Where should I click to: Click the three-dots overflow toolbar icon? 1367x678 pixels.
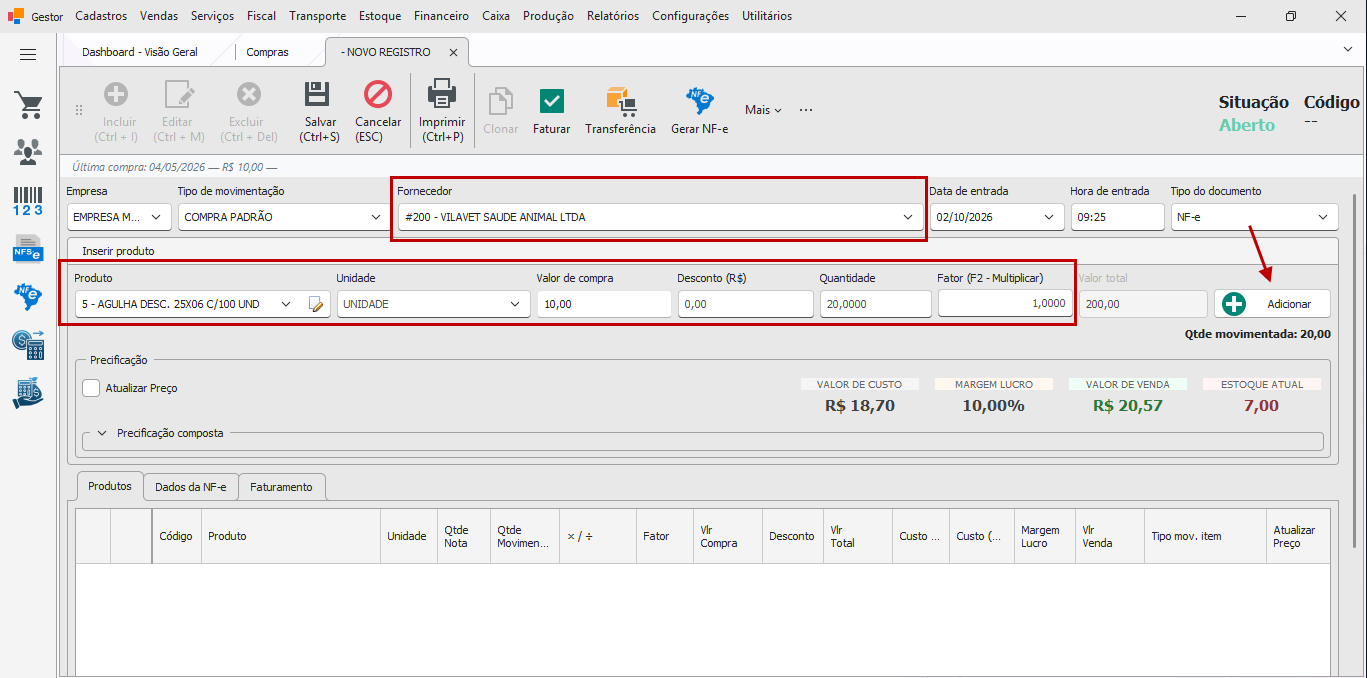point(806,110)
